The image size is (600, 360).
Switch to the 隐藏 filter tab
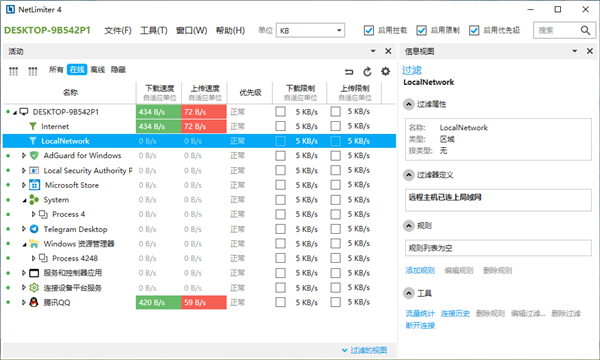click(x=118, y=70)
